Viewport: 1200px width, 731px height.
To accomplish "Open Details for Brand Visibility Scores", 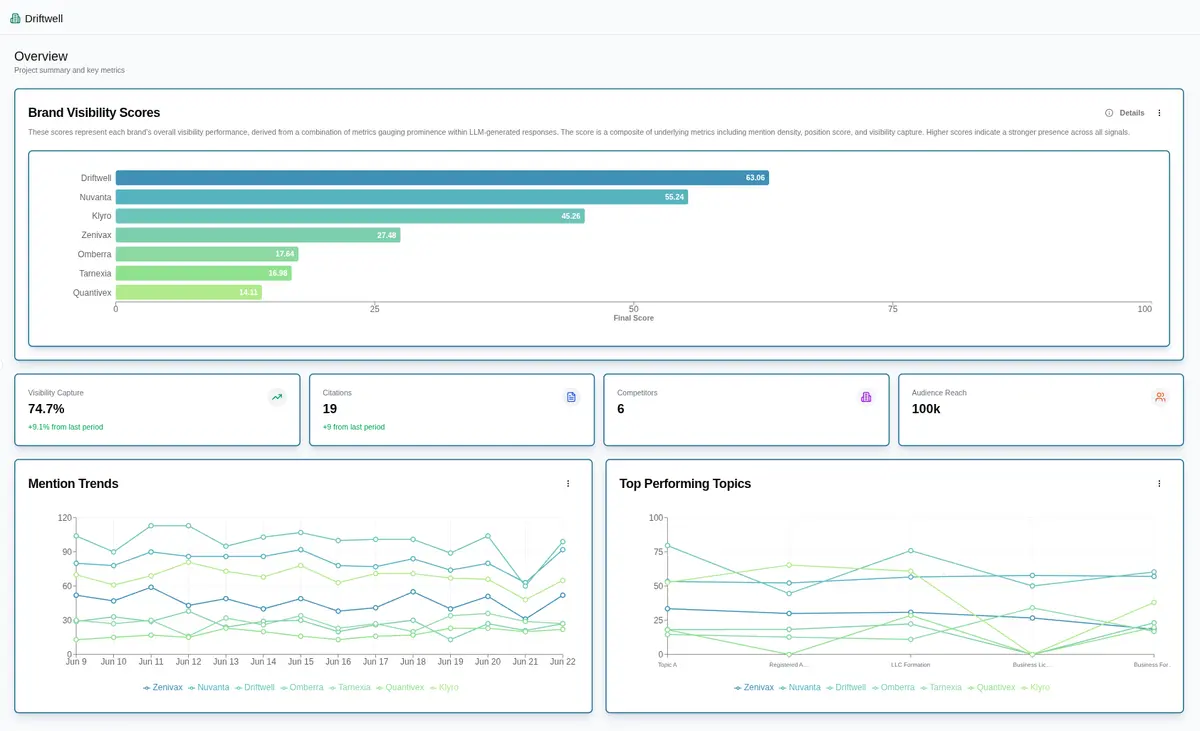I will point(1131,113).
